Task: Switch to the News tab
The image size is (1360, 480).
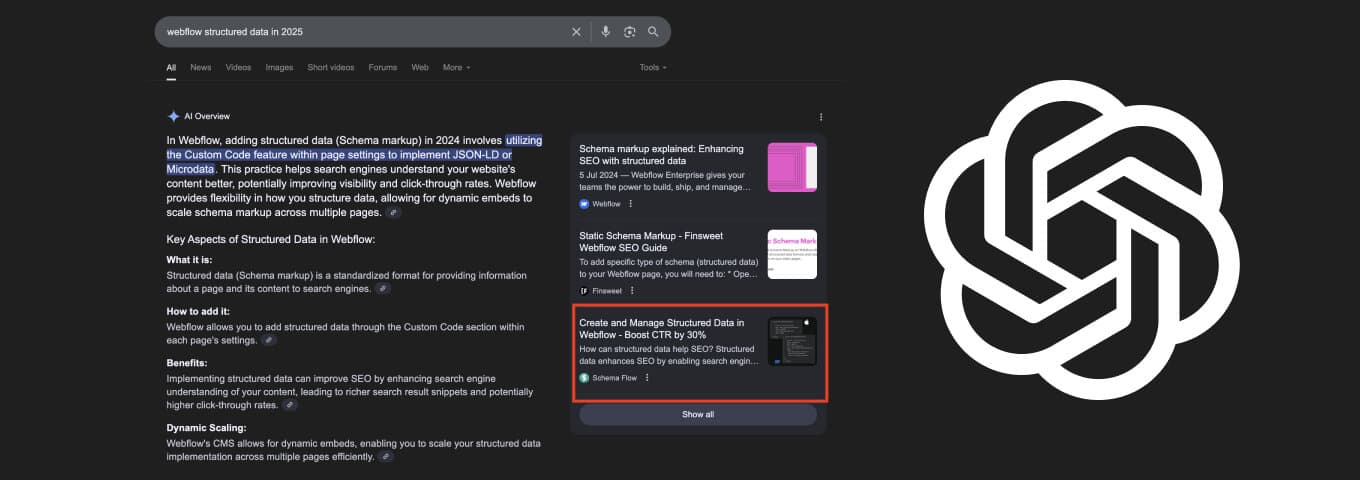Action: (x=201, y=67)
